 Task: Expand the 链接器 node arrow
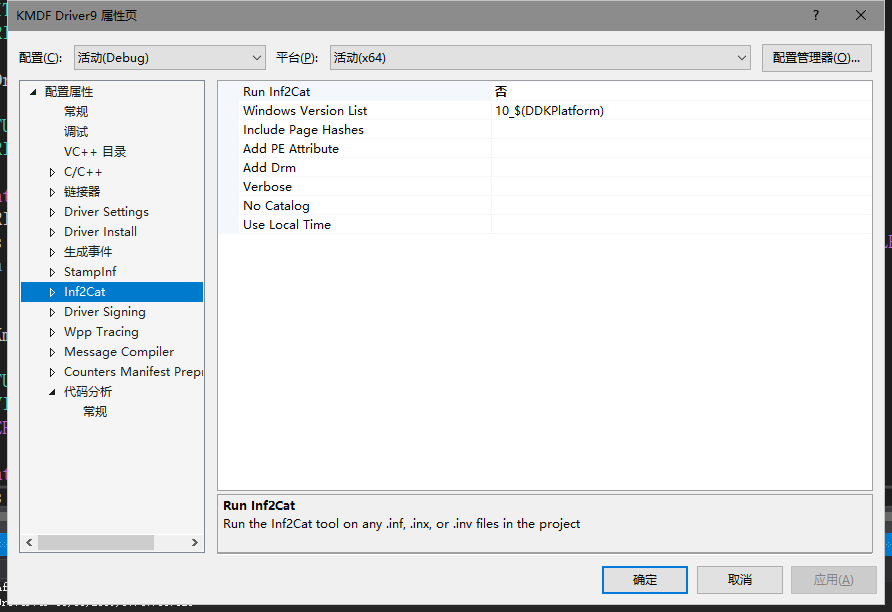(52, 192)
